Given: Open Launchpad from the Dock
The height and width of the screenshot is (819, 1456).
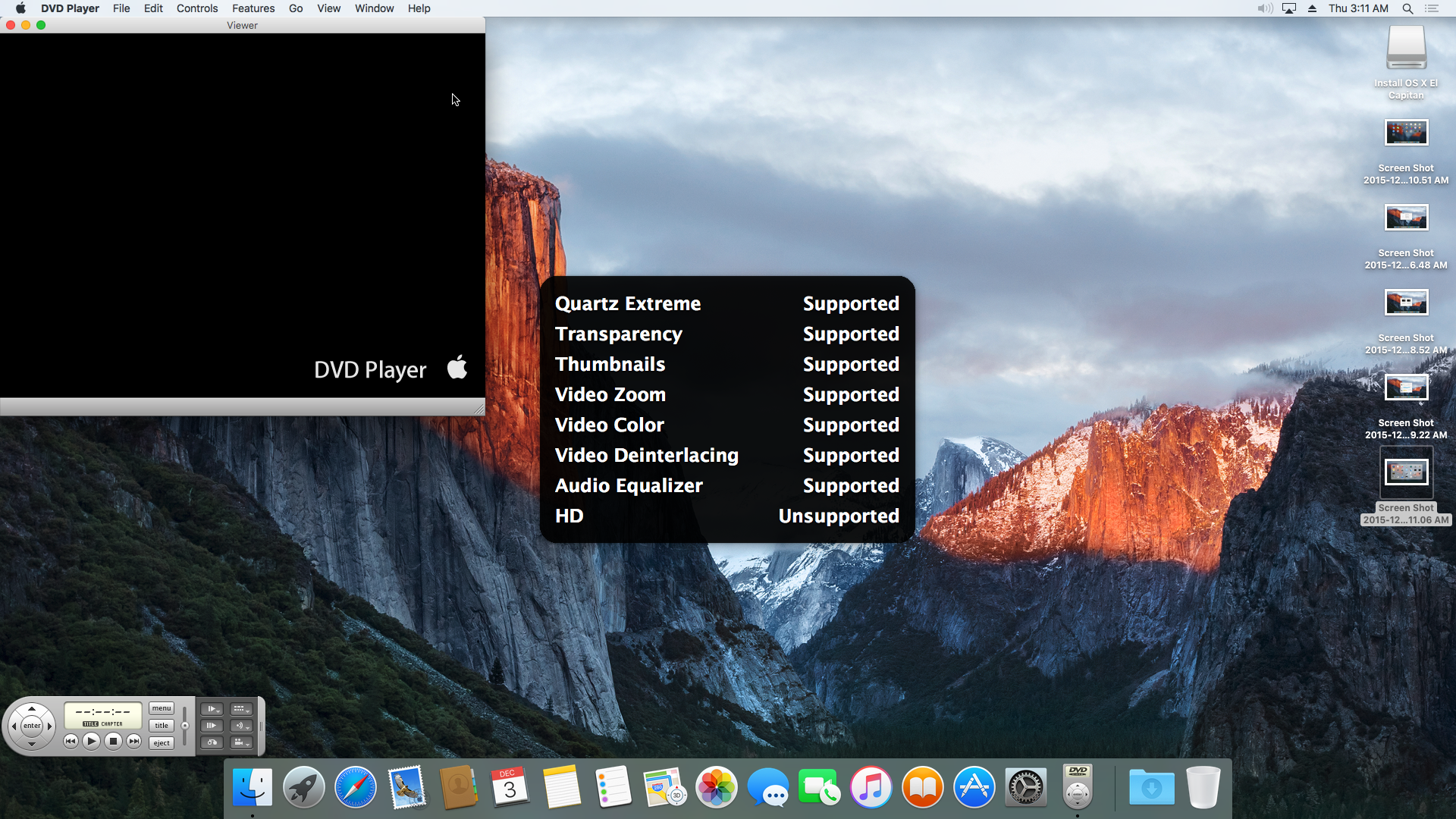Looking at the screenshot, I should 304,787.
